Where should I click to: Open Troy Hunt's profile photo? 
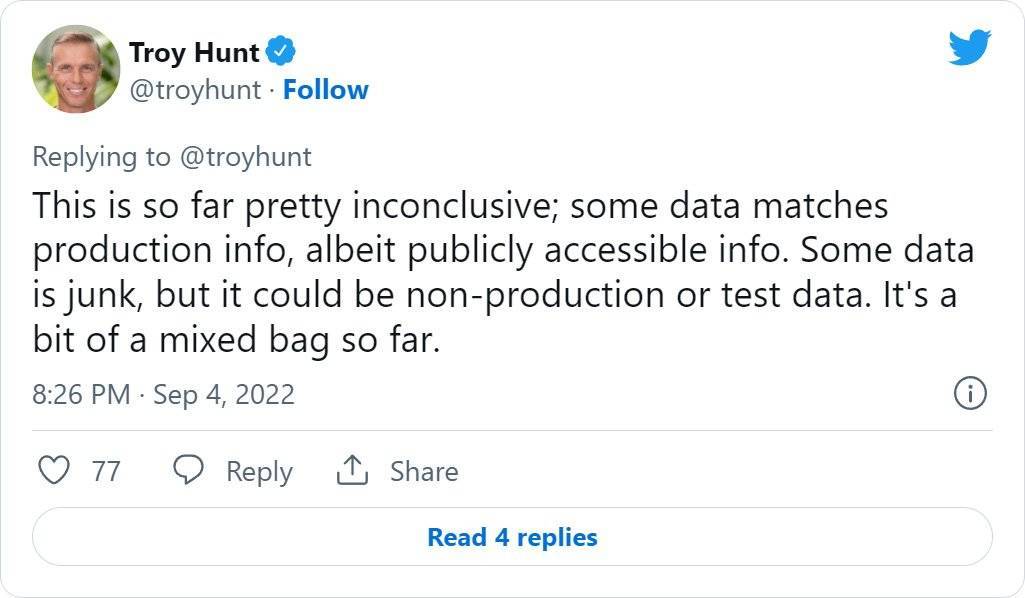(x=75, y=69)
